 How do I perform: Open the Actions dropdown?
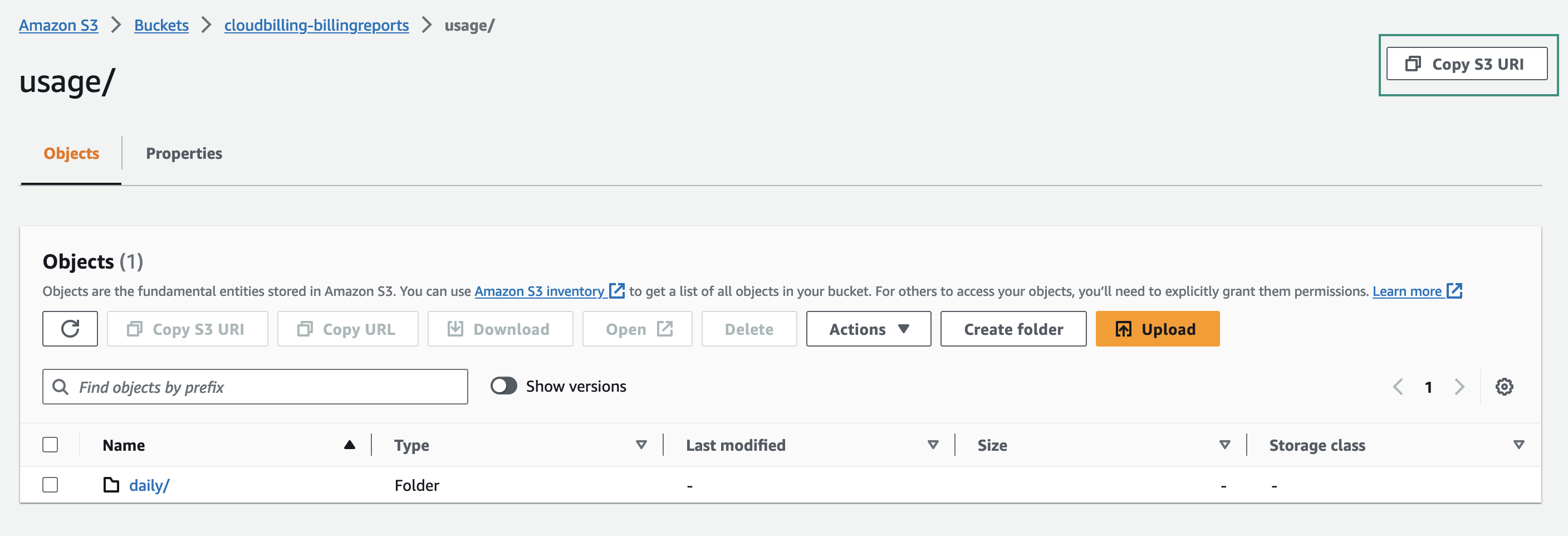868,328
